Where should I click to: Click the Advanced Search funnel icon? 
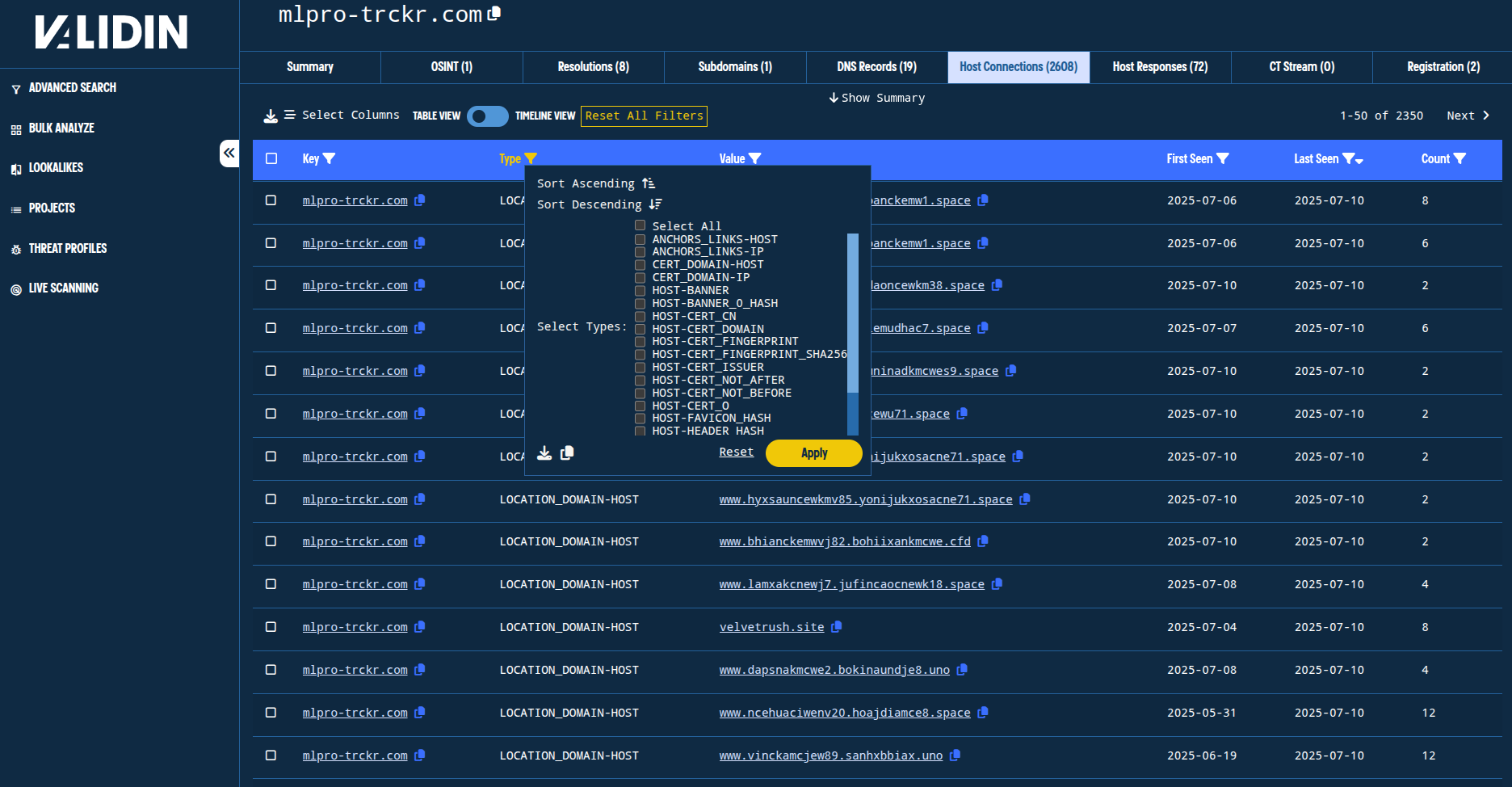[16, 89]
